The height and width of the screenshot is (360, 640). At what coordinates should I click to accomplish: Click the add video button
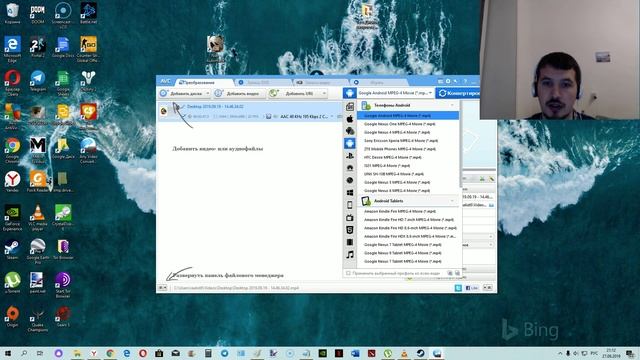(x=238, y=93)
